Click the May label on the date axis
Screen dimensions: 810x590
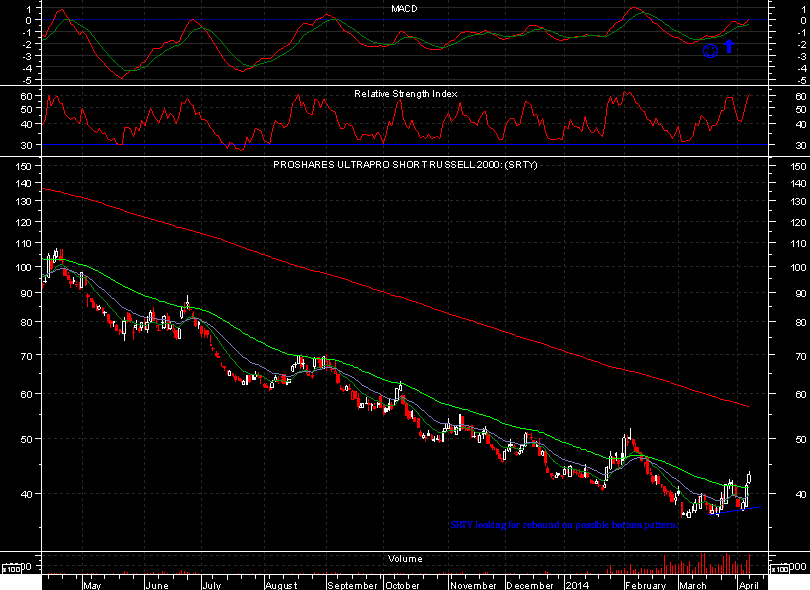tap(92, 585)
